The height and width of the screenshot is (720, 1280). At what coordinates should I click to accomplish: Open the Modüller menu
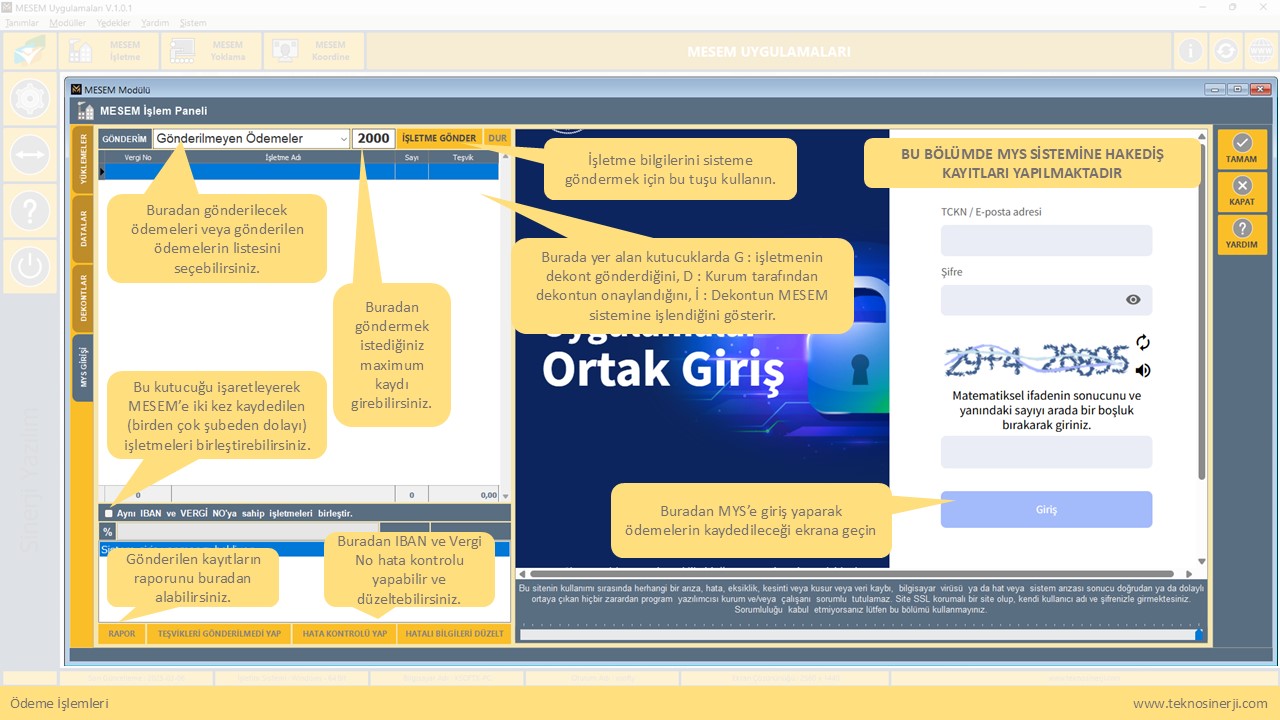pos(67,23)
